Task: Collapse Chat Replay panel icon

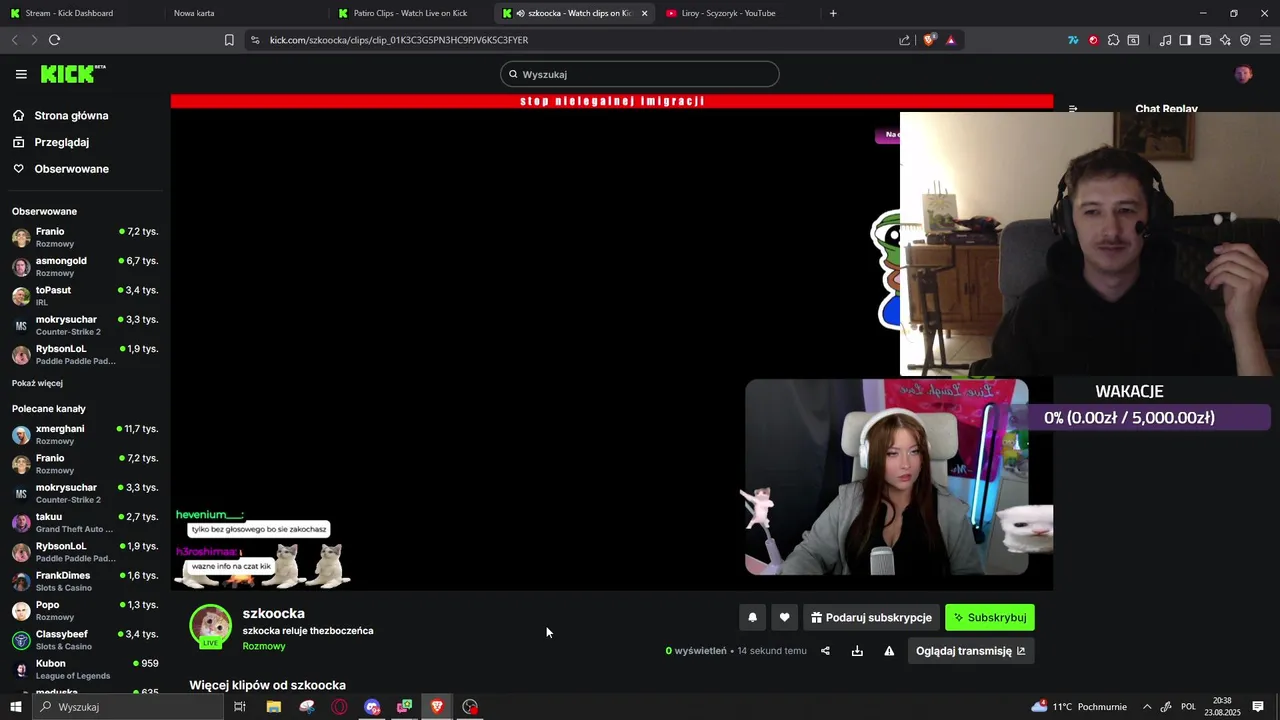Action: tap(1073, 109)
